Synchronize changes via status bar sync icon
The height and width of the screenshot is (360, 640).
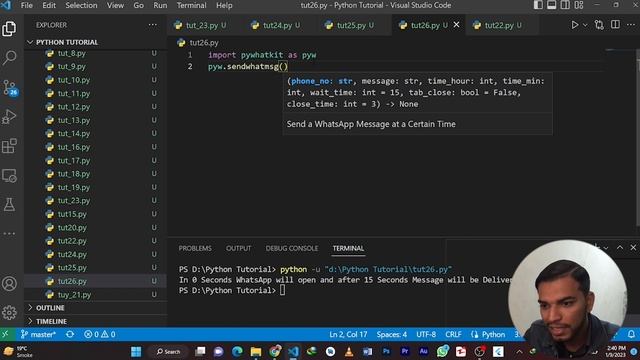pyautogui.click(x=70, y=334)
